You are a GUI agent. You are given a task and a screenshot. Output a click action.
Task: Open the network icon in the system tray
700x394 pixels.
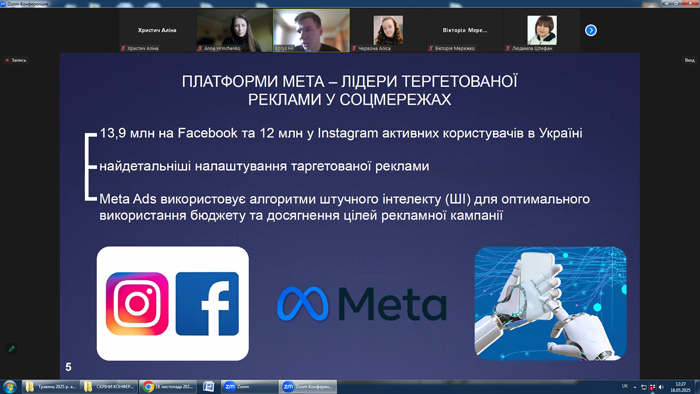pos(644,387)
